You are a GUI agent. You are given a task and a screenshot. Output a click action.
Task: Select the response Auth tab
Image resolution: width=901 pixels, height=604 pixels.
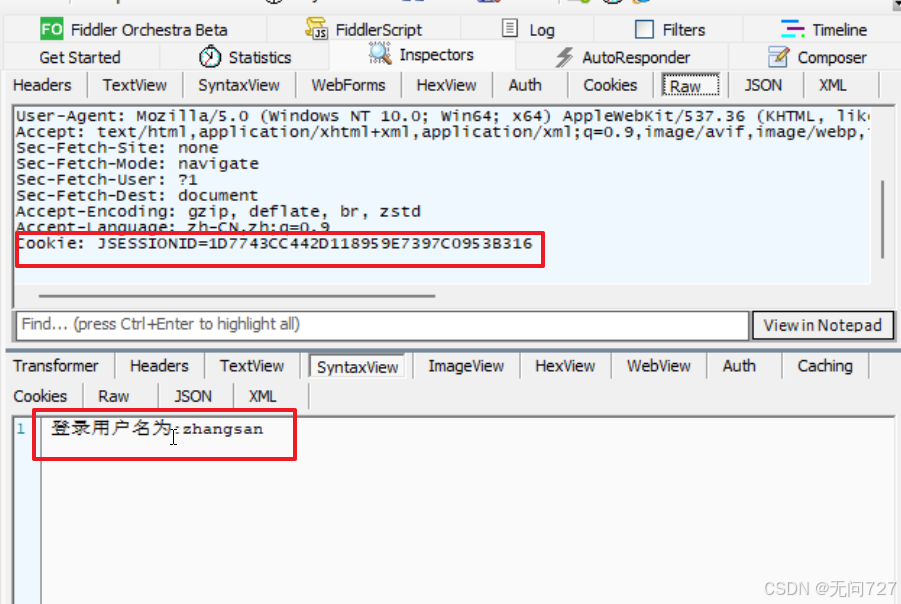click(x=739, y=366)
